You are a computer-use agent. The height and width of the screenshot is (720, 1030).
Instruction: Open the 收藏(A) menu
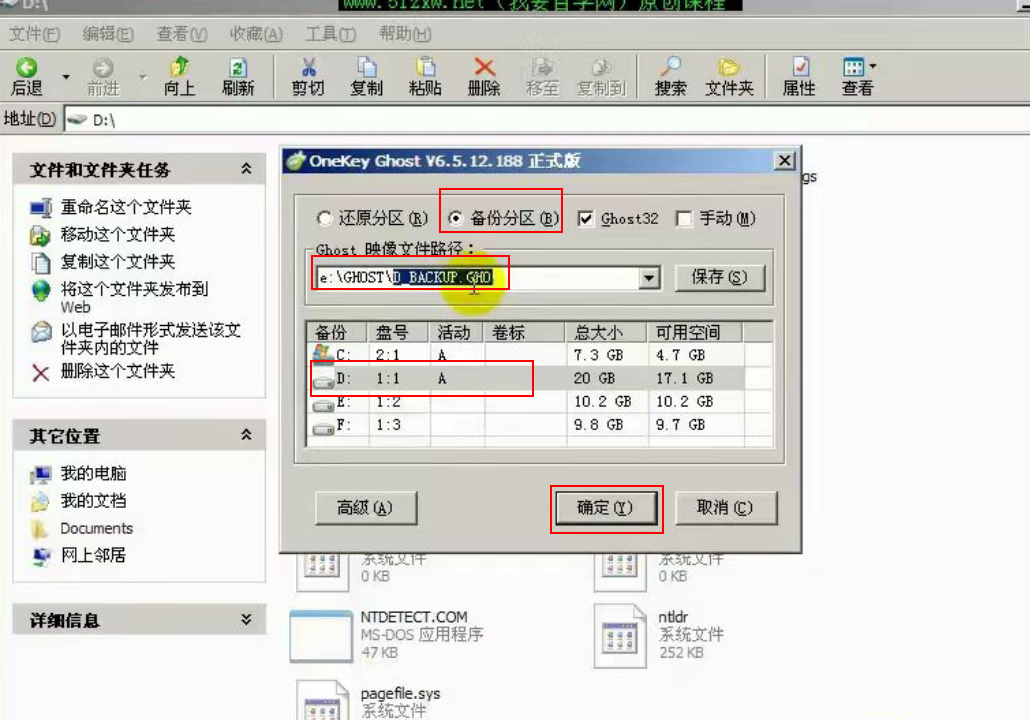click(256, 34)
